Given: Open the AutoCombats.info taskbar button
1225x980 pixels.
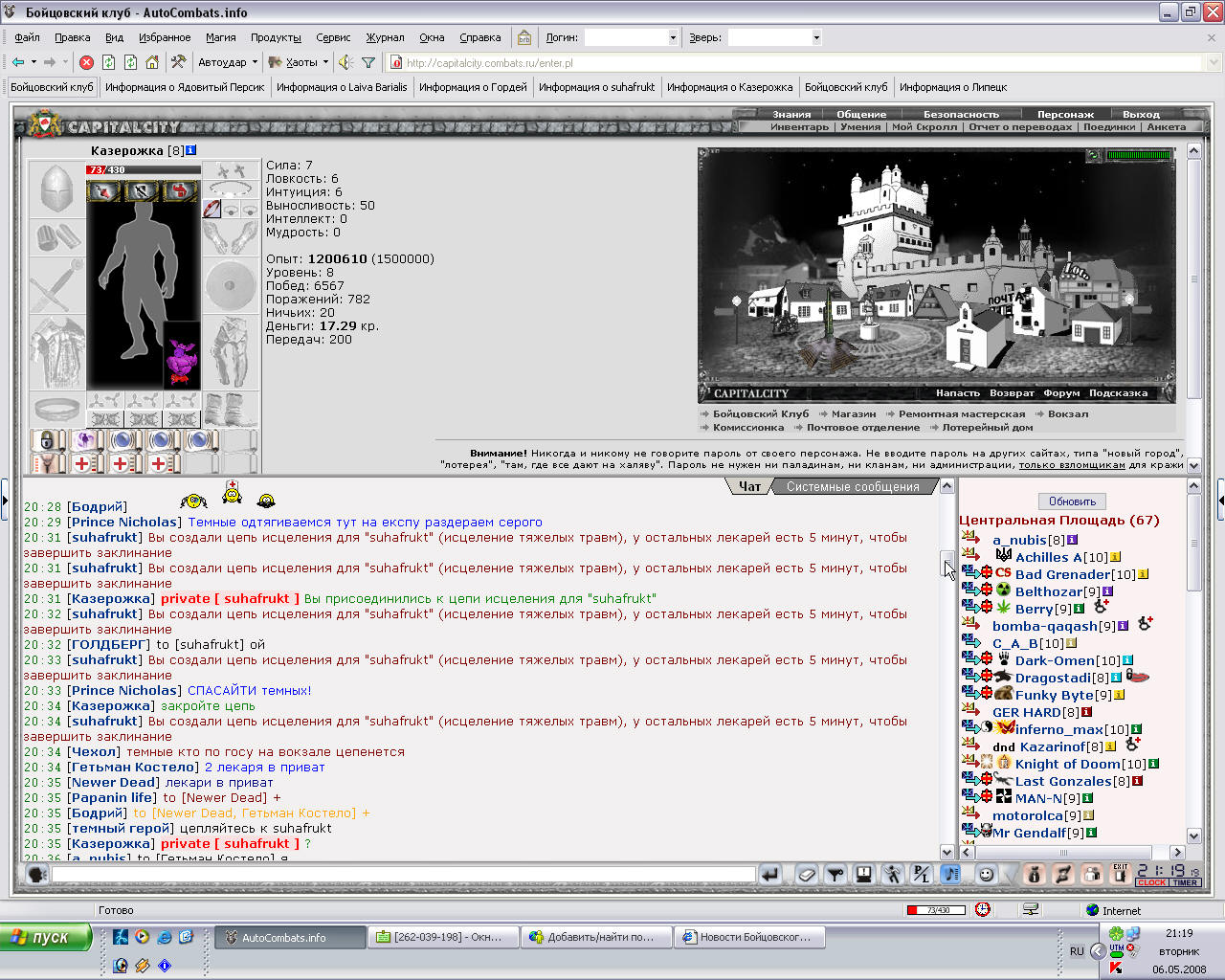Looking at the screenshot, I should point(291,937).
